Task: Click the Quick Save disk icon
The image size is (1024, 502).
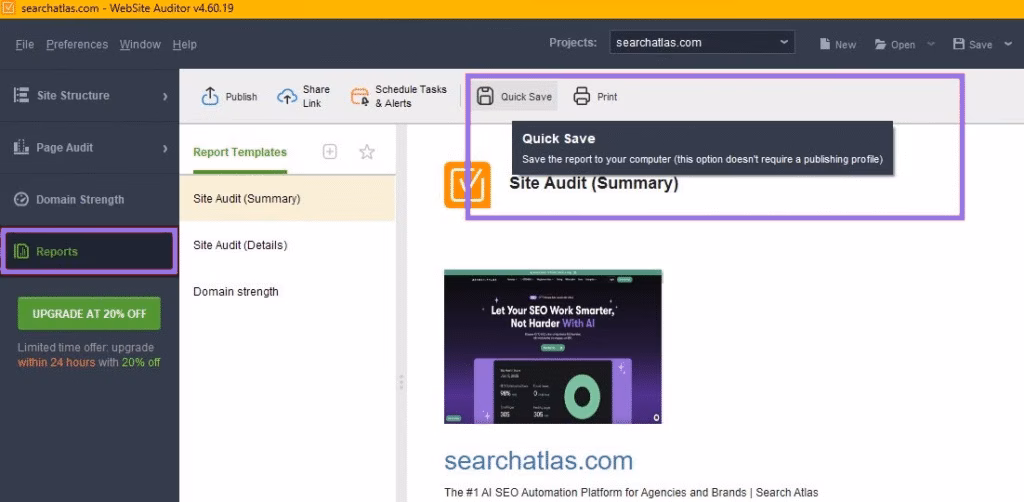Action: click(485, 97)
